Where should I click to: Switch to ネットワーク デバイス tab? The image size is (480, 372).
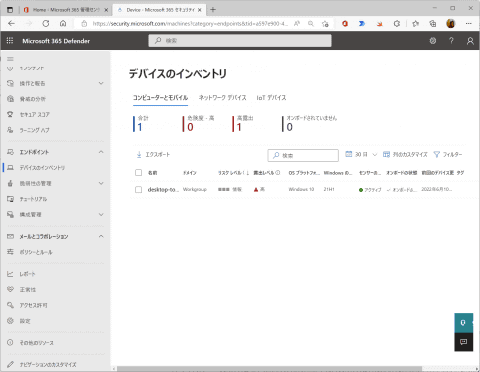coord(222,98)
